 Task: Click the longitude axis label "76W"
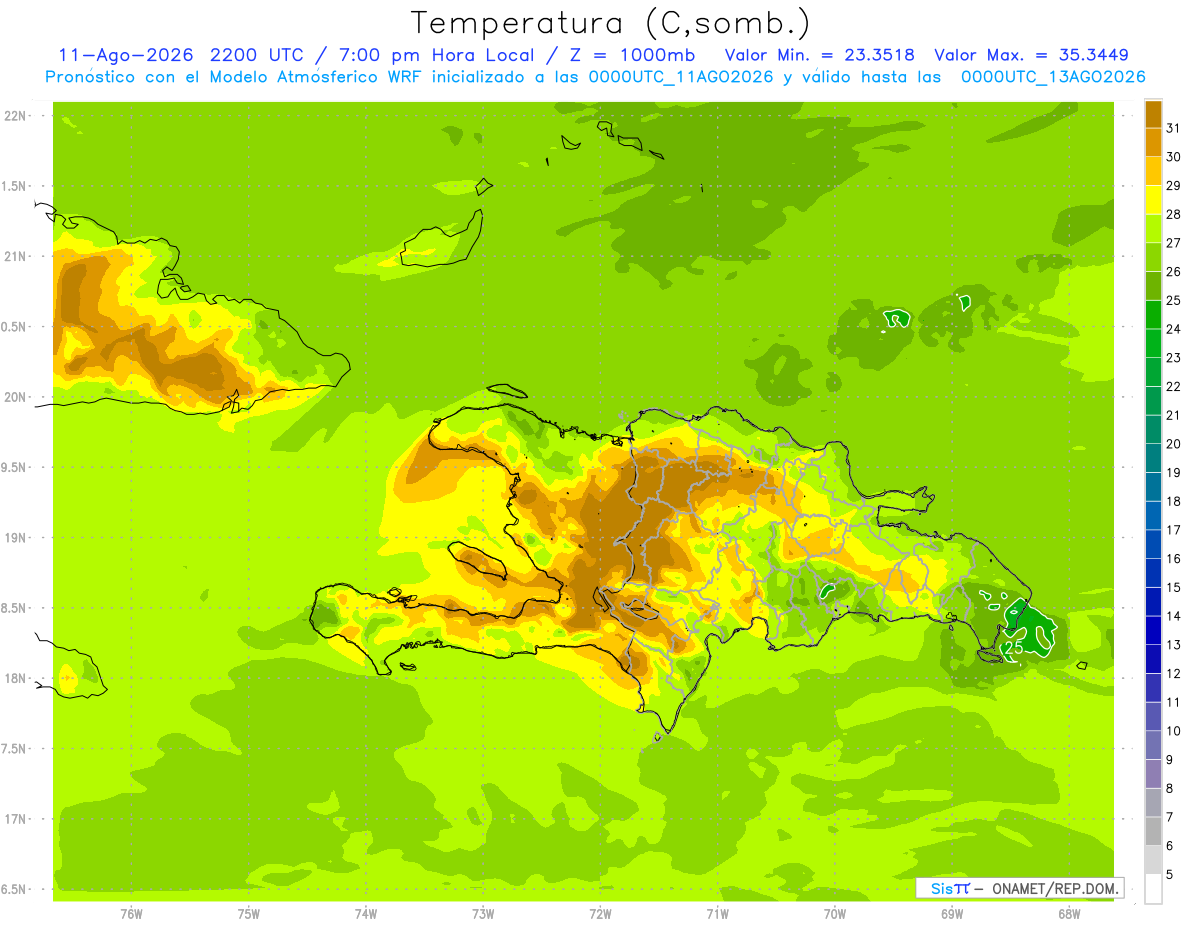click(131, 914)
